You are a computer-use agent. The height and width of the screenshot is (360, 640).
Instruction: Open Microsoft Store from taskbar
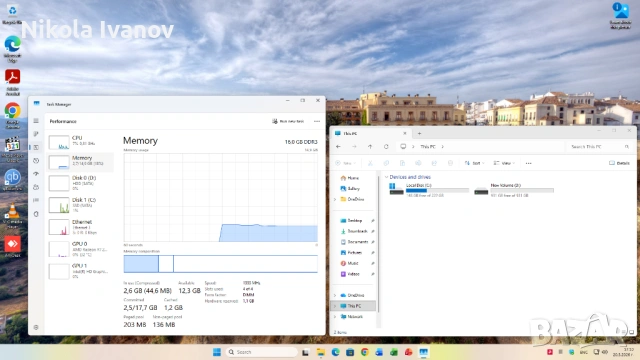coord(350,352)
